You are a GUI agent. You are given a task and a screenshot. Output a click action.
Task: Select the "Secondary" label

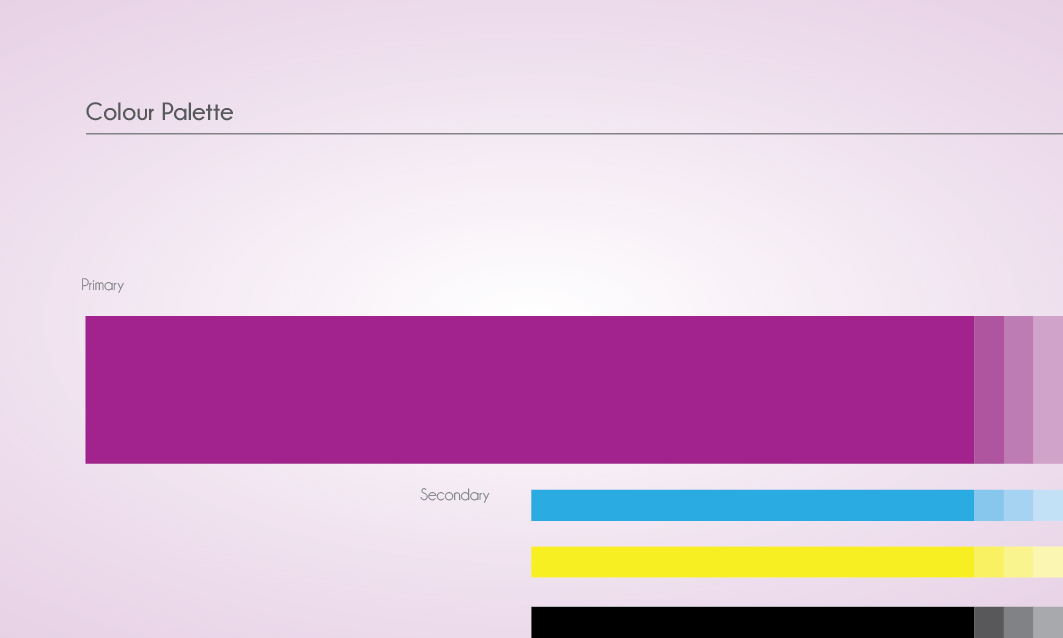(455, 495)
